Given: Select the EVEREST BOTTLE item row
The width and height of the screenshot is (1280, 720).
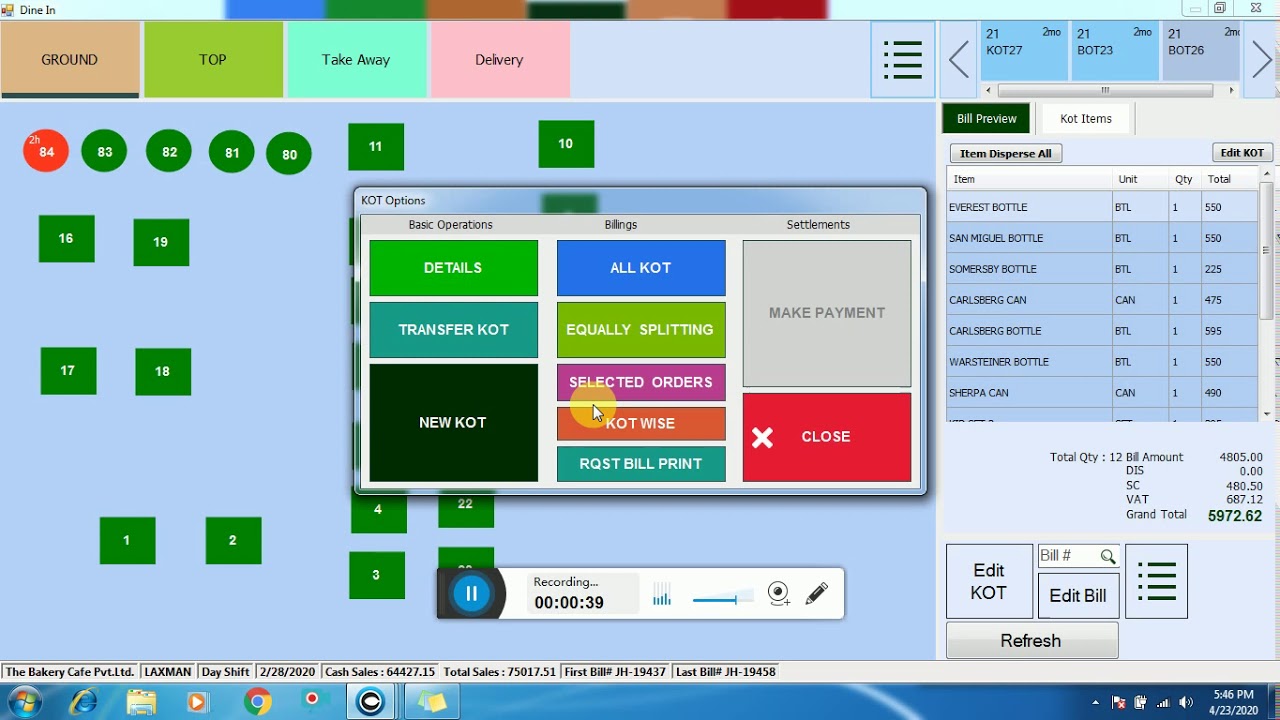Looking at the screenshot, I should [1102, 207].
